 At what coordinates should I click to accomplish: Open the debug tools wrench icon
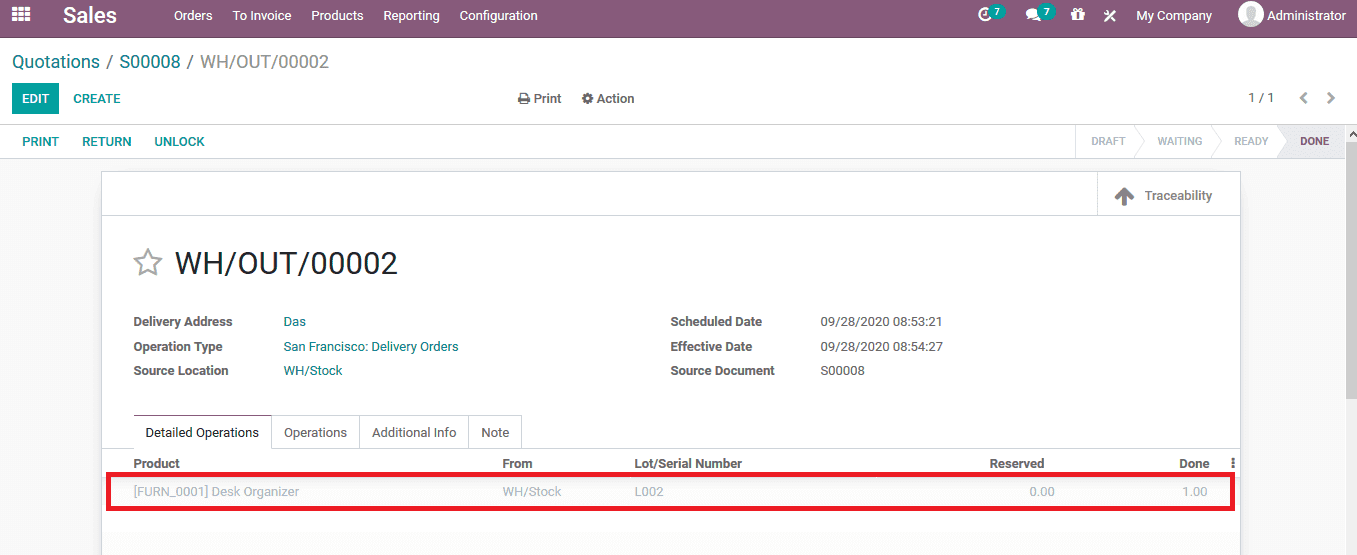click(x=1110, y=16)
